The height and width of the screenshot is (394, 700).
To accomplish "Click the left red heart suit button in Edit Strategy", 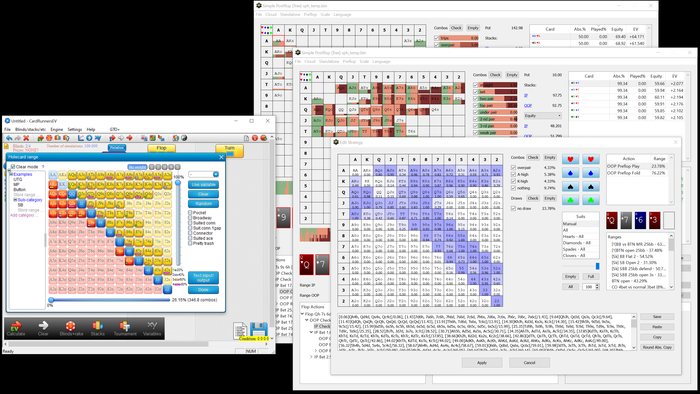I will click(570, 159).
